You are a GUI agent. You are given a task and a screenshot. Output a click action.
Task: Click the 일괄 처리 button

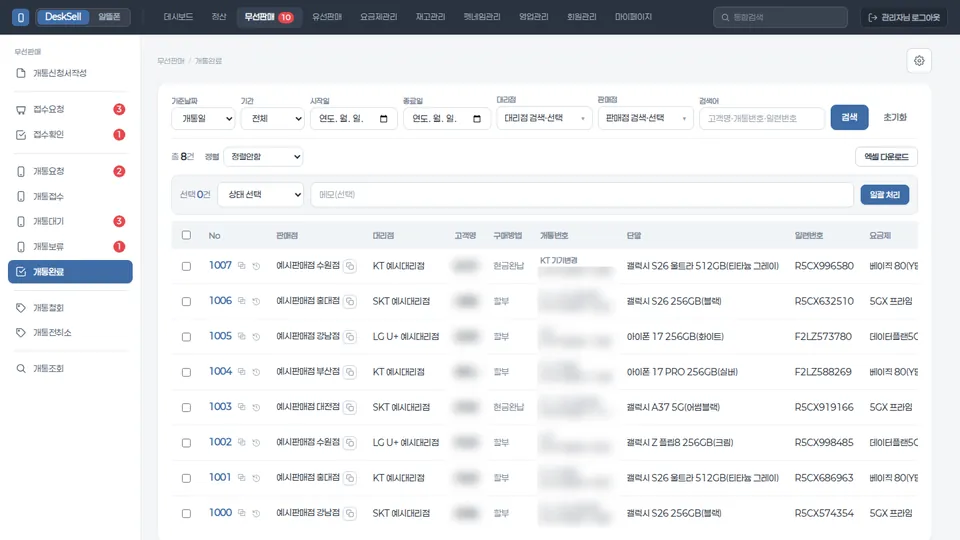click(885, 195)
